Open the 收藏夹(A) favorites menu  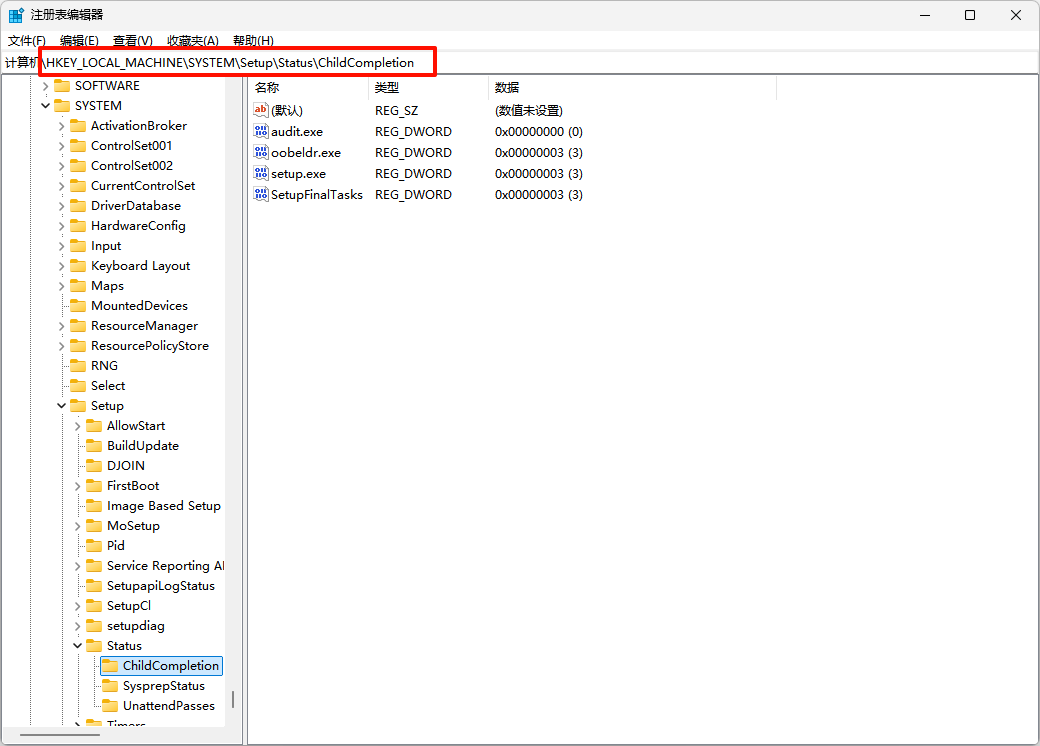coord(192,41)
